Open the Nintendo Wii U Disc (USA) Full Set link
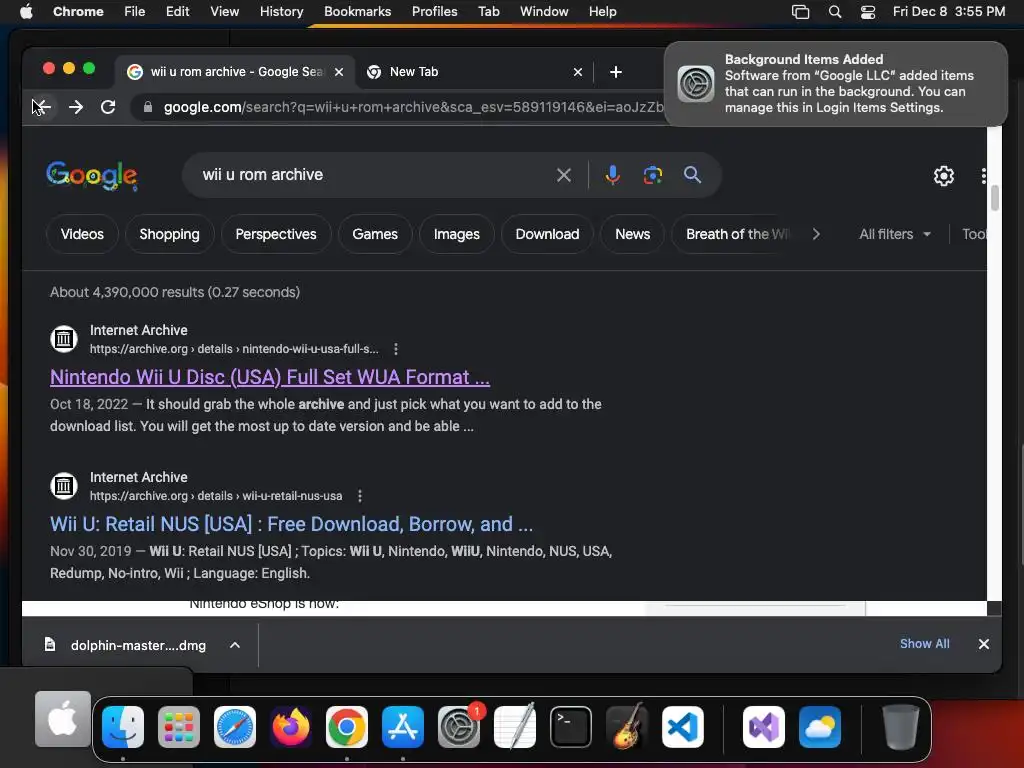 click(x=270, y=377)
